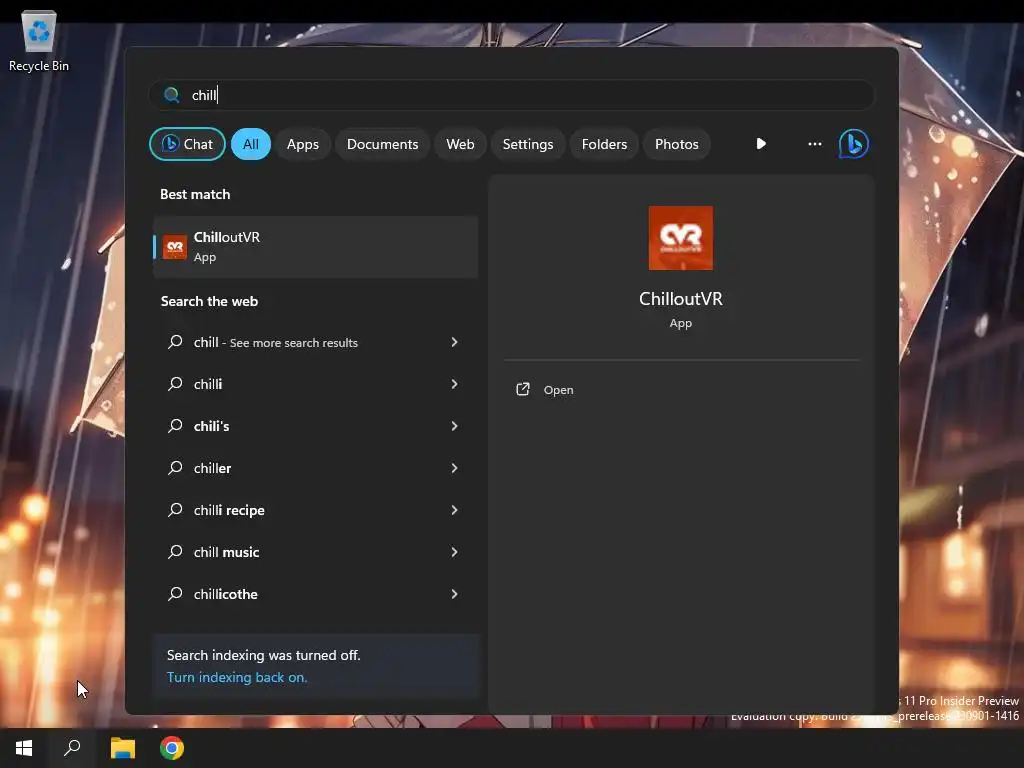Click magnifier icon beside 'chiller' suggestion

tap(175, 468)
